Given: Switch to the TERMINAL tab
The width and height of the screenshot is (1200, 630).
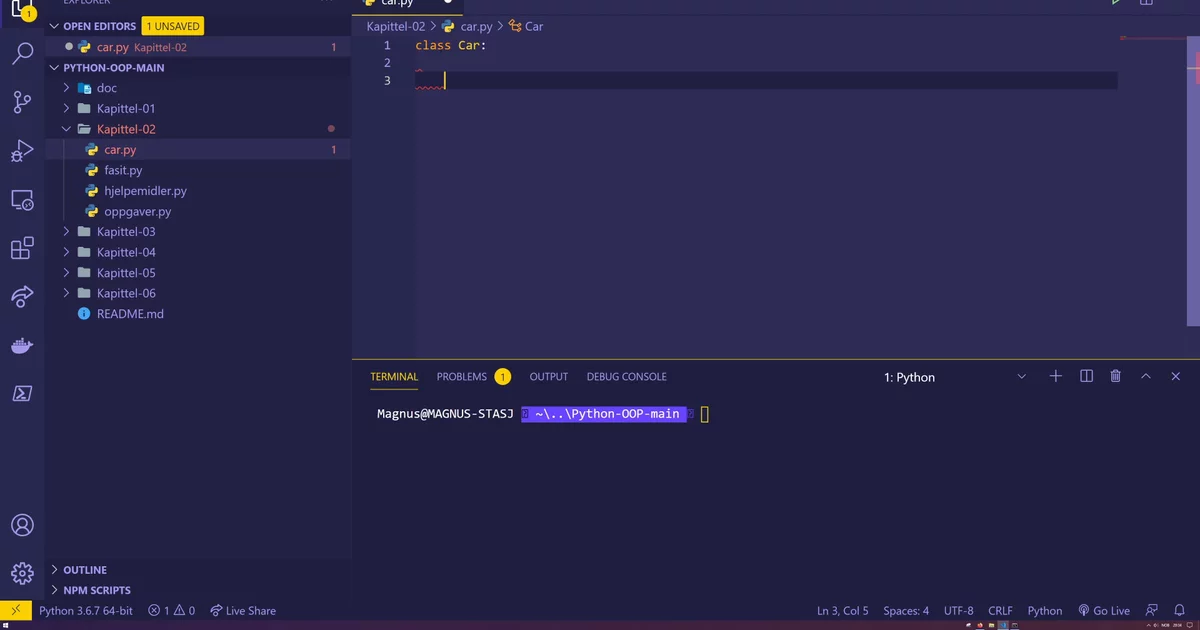Looking at the screenshot, I should (394, 377).
